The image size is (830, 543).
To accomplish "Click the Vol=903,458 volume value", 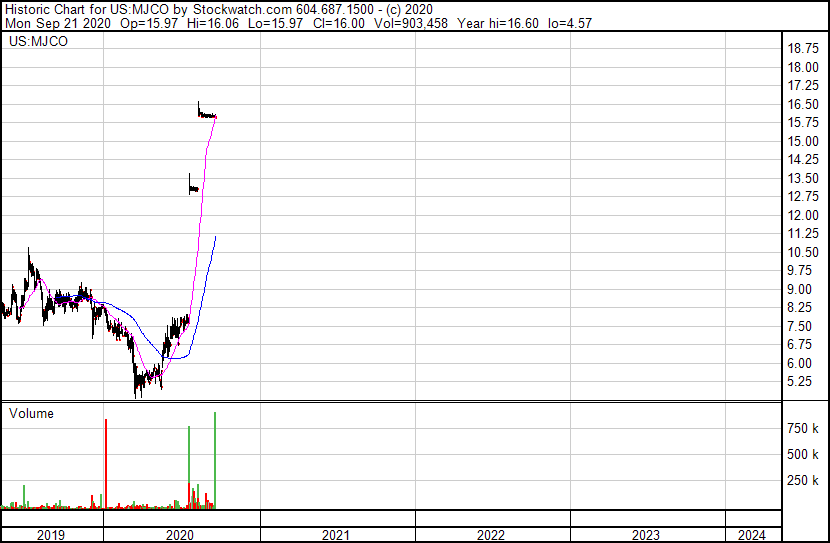I will (411, 23).
